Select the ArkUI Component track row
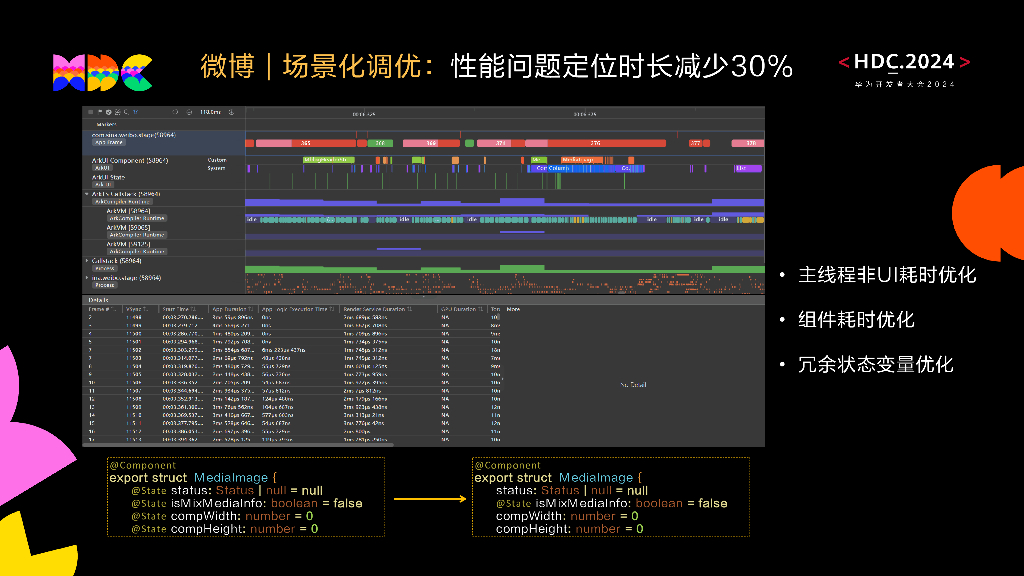Viewport: 1024px width, 576px height. pos(130,160)
